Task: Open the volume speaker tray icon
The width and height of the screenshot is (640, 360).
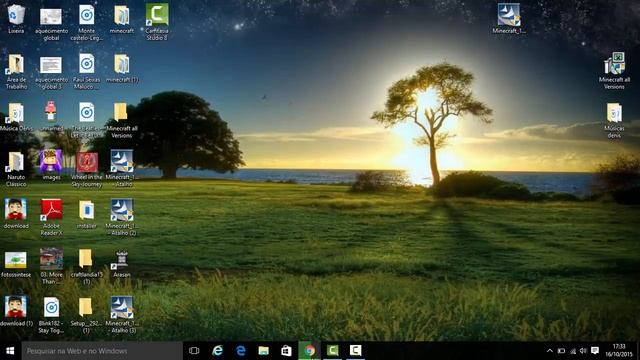Action: [583, 351]
